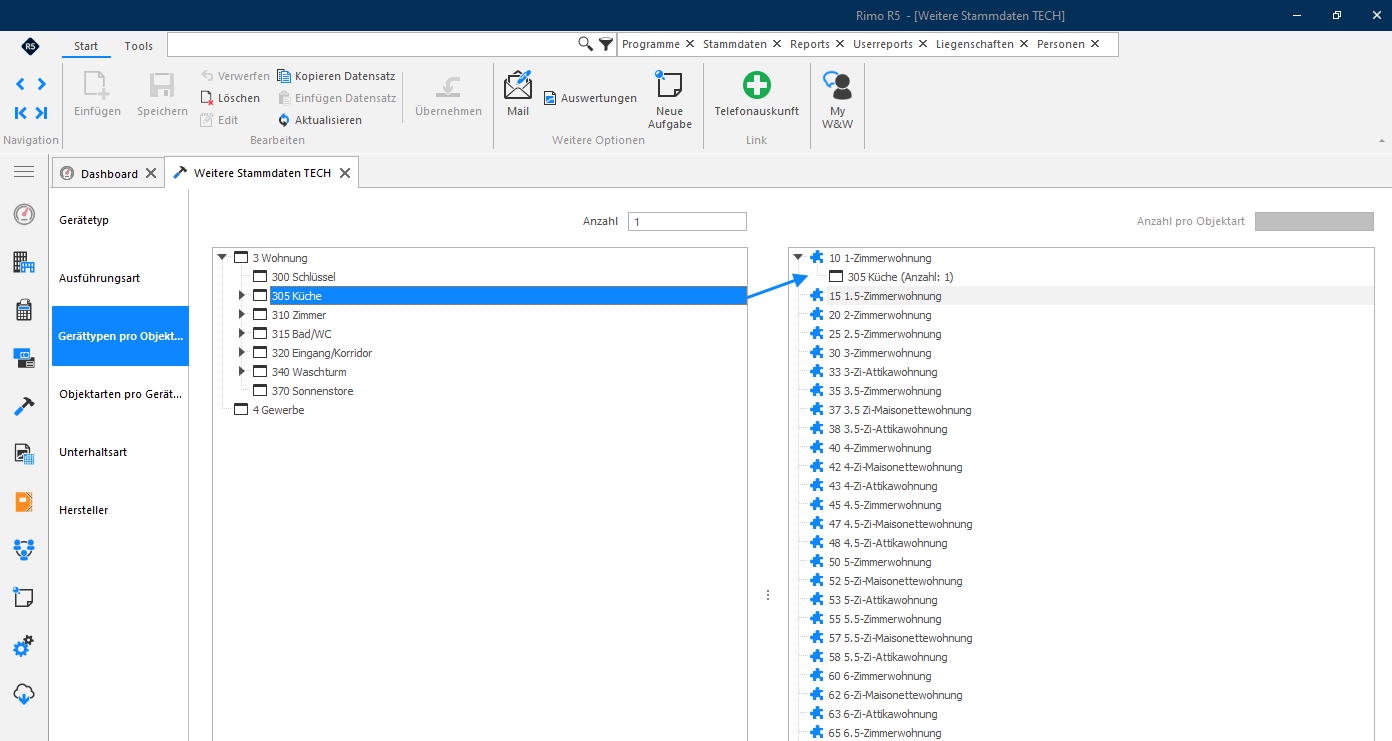
Task: Open the Ausführungsart section
Action: tap(120, 278)
